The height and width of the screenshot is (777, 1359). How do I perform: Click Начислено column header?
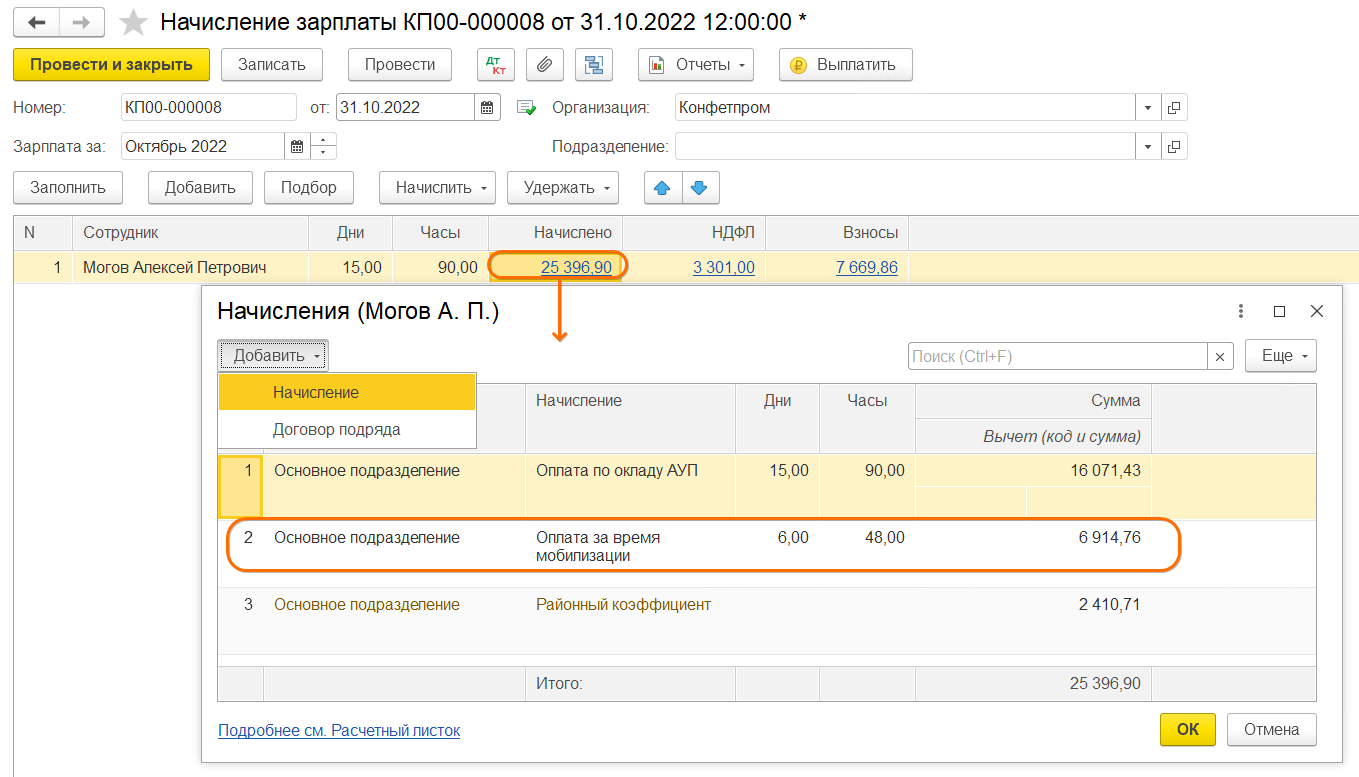coord(556,233)
